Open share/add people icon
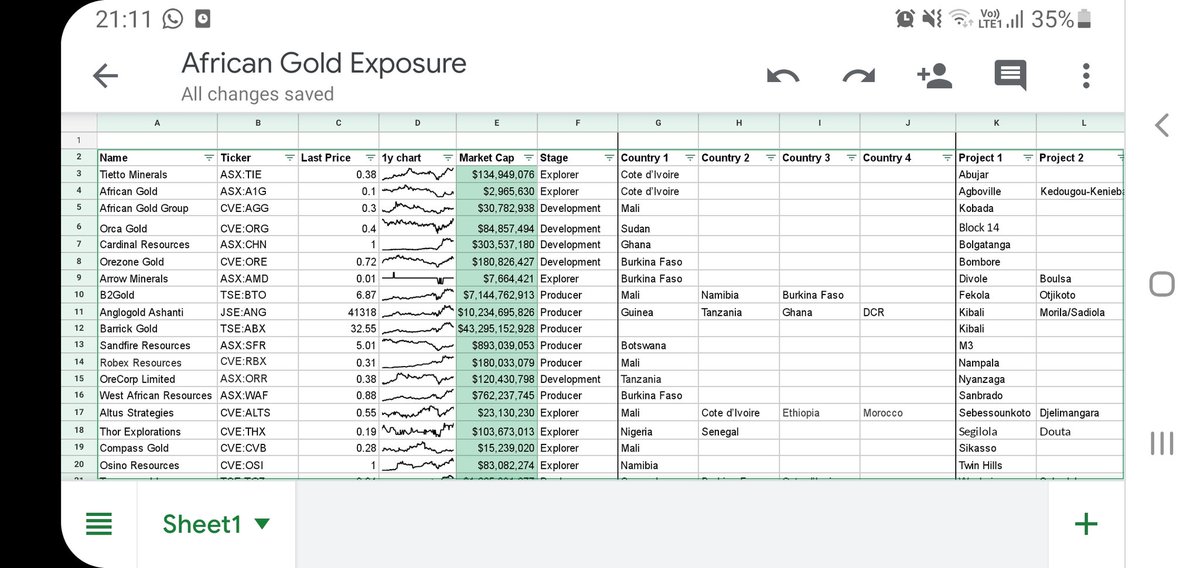1200x568 pixels. tap(934, 76)
